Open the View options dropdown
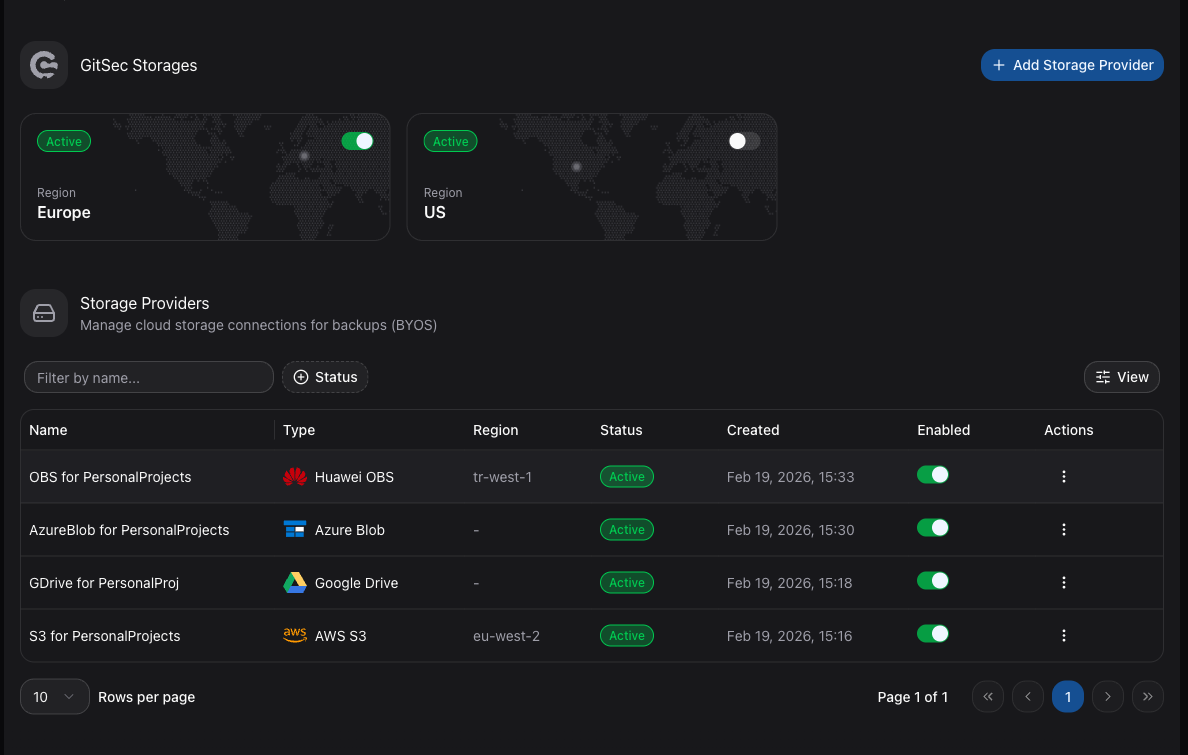Viewport: 1188px width, 755px height. pos(1121,377)
